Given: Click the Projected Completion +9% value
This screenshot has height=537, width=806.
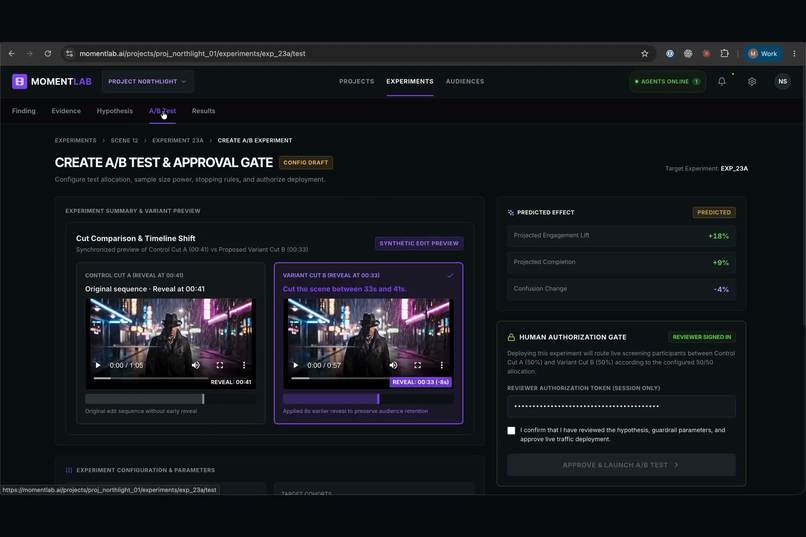Looking at the screenshot, I should tap(721, 263).
